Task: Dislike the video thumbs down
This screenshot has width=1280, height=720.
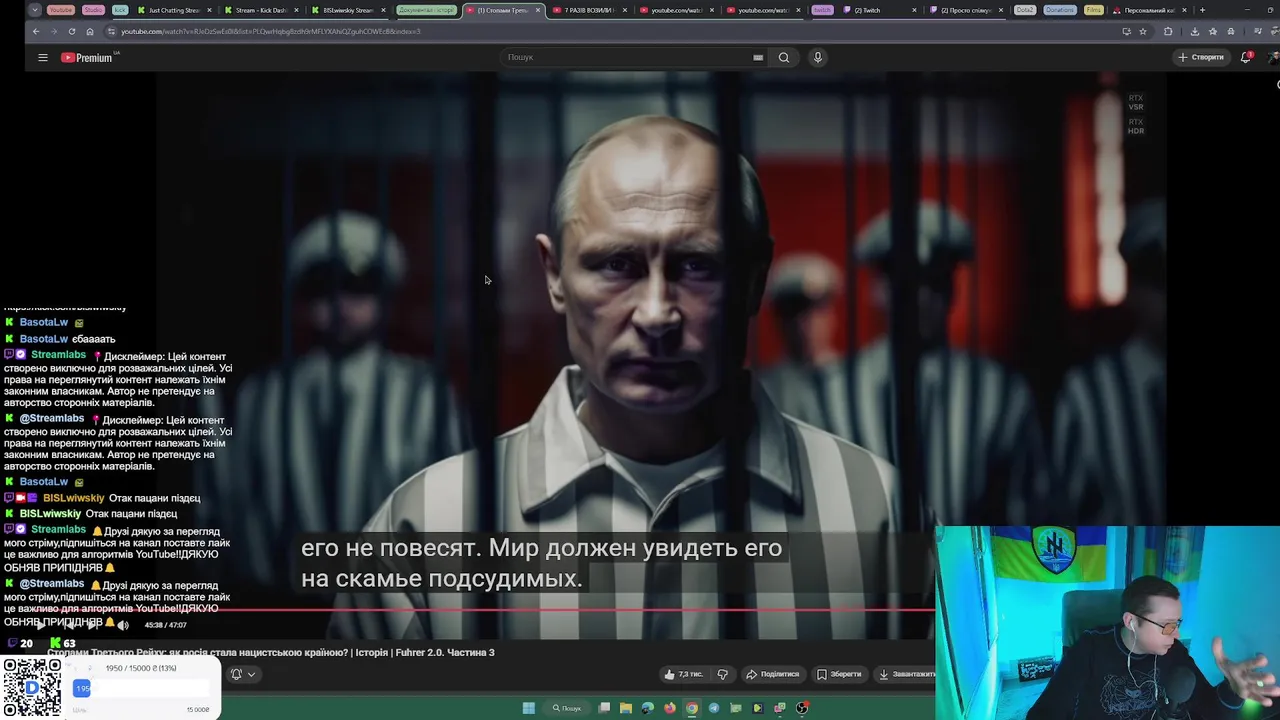Action: [722, 674]
